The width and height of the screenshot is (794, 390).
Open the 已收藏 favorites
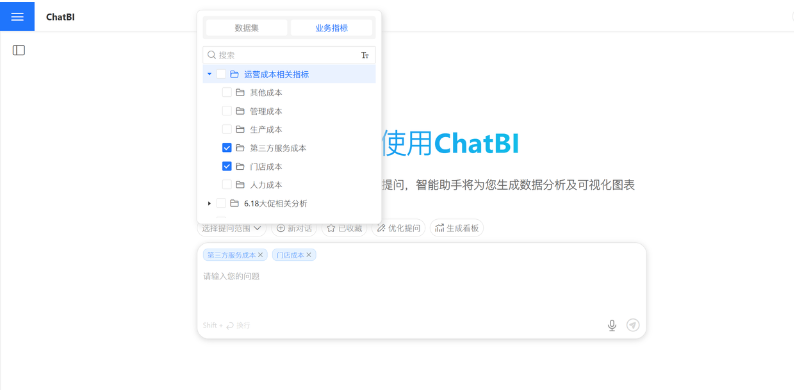point(344,228)
